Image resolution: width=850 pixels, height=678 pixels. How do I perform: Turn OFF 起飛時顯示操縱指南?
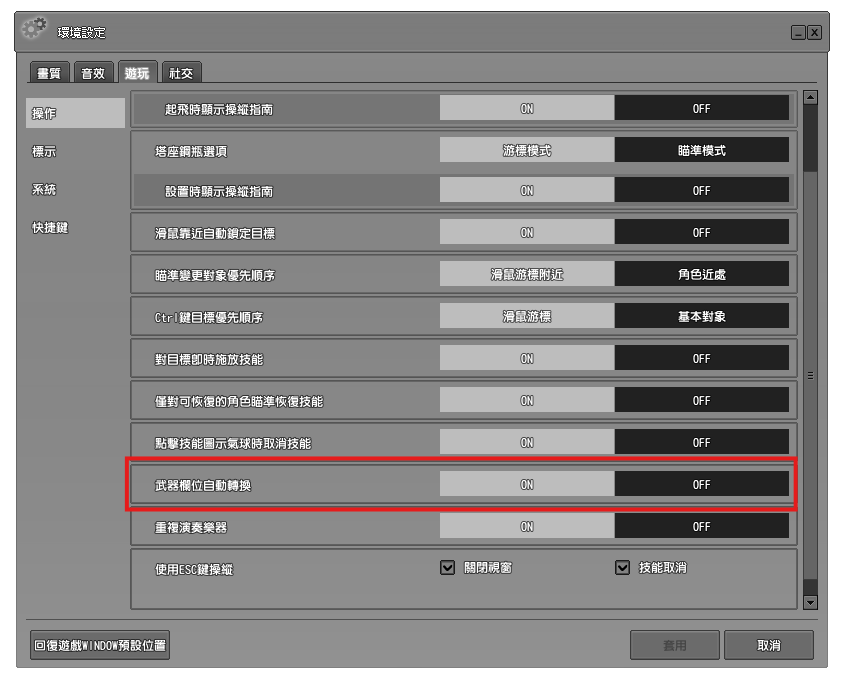[x=701, y=108]
